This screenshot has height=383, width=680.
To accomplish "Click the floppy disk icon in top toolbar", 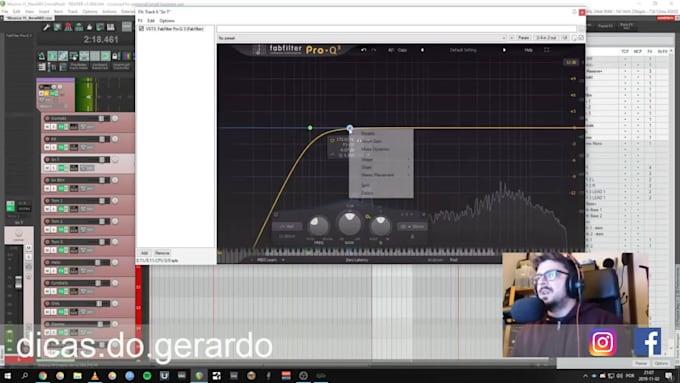I will click(111, 27).
